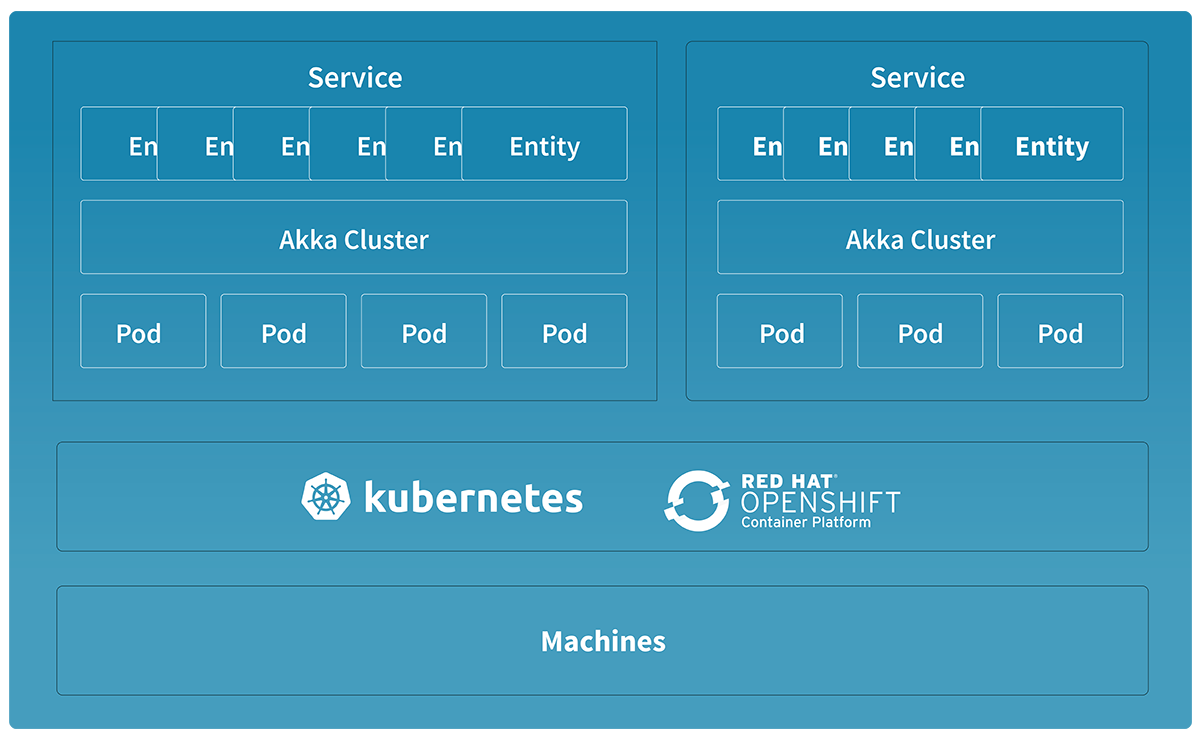This screenshot has width=1200, height=738.
Task: Click the left Service heading
Action: [x=355, y=78]
